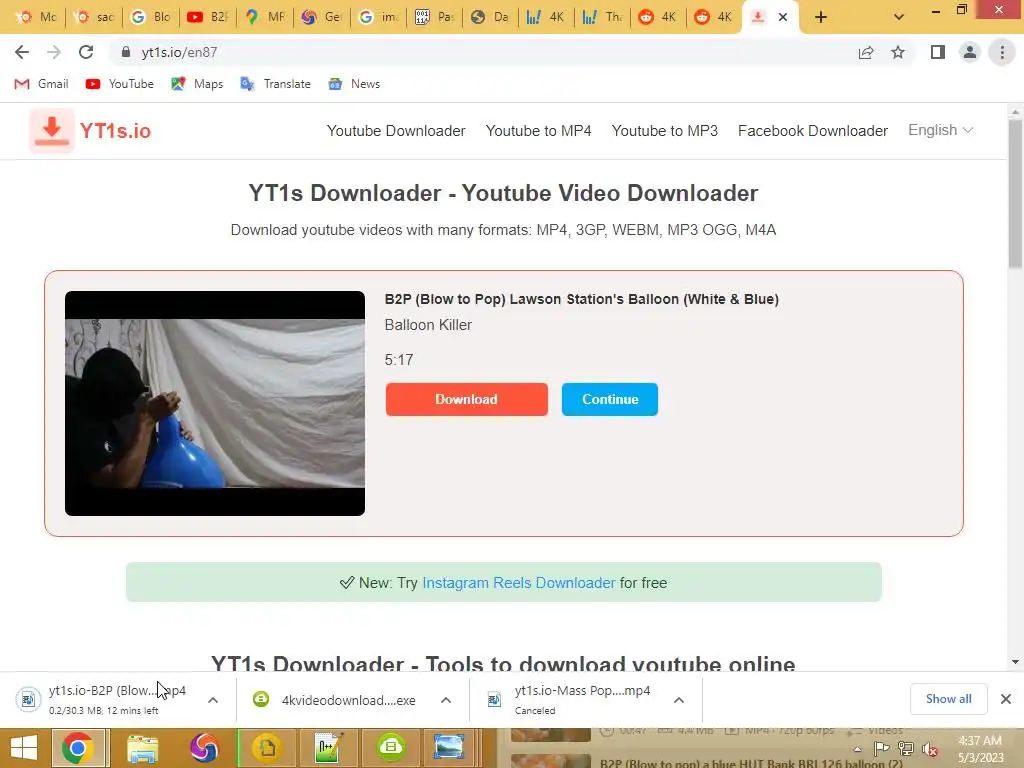1024x768 pixels.
Task: Open the Windows Start button
Action: 24,748
